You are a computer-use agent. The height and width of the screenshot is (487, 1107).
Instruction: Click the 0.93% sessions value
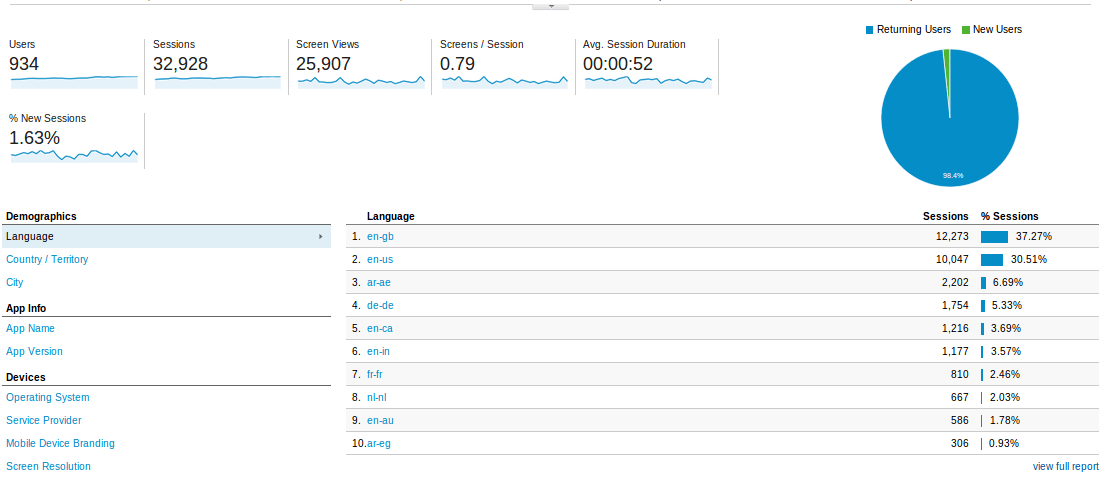pos(1004,443)
